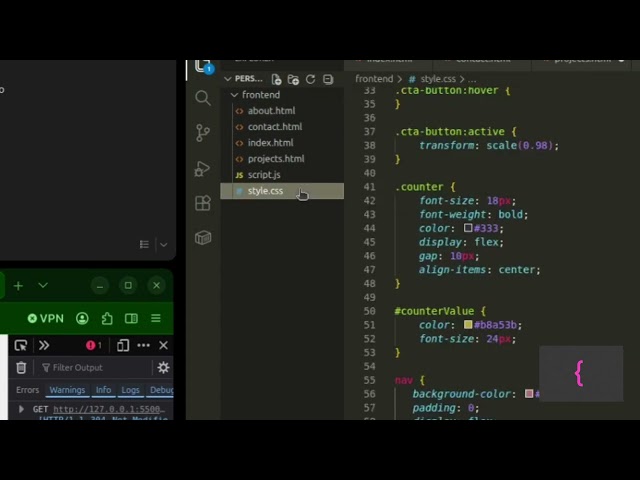This screenshot has height=480, width=640.
Task: Open about.html in the file tree
Action: click(x=271, y=111)
